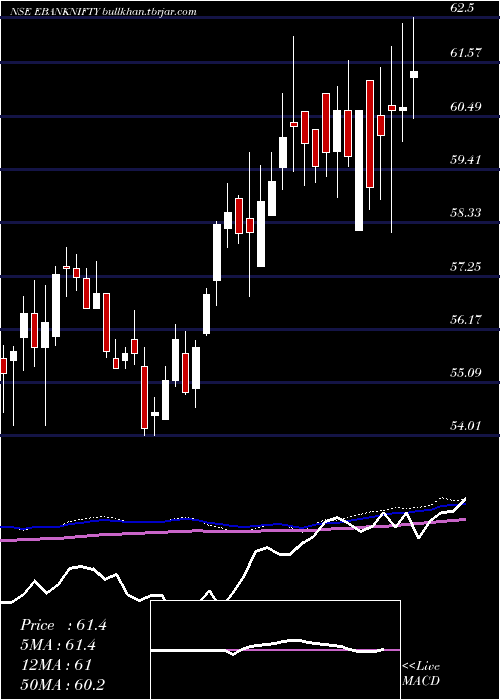Click the 54.01 price axis label
Screen dimensions: 500x700
[x=466, y=425]
